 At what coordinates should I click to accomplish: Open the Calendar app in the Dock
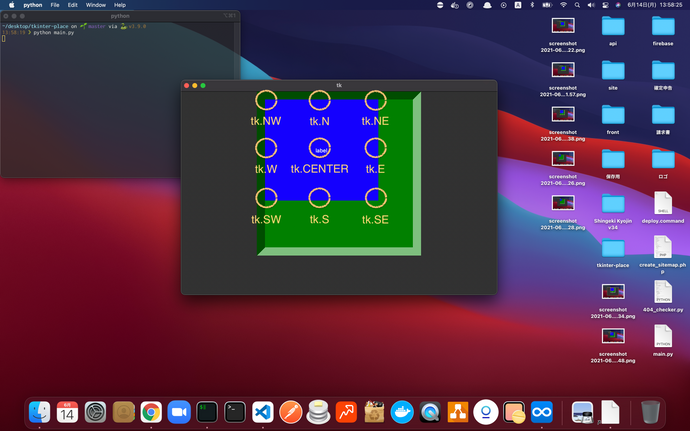(x=67, y=412)
